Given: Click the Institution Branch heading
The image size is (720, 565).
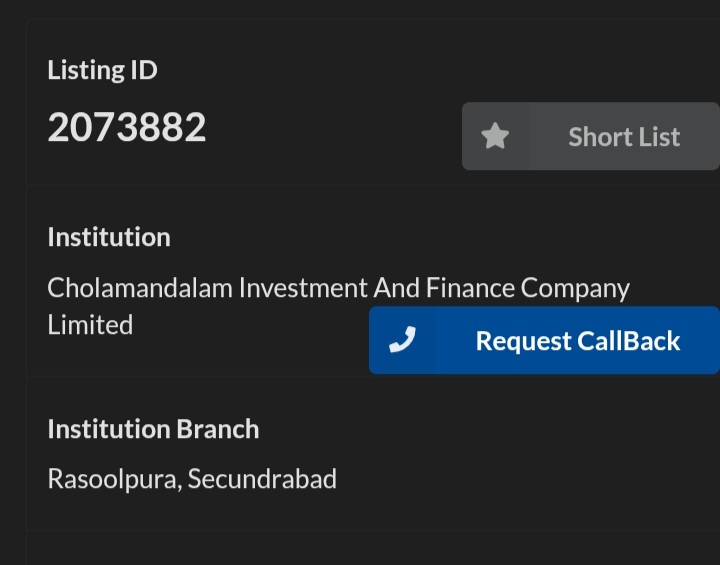Looking at the screenshot, I should [x=153, y=429].
